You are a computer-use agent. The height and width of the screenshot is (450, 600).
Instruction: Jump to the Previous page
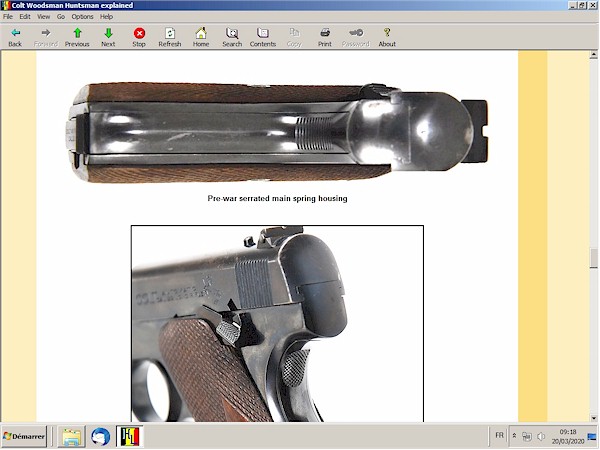tap(77, 37)
